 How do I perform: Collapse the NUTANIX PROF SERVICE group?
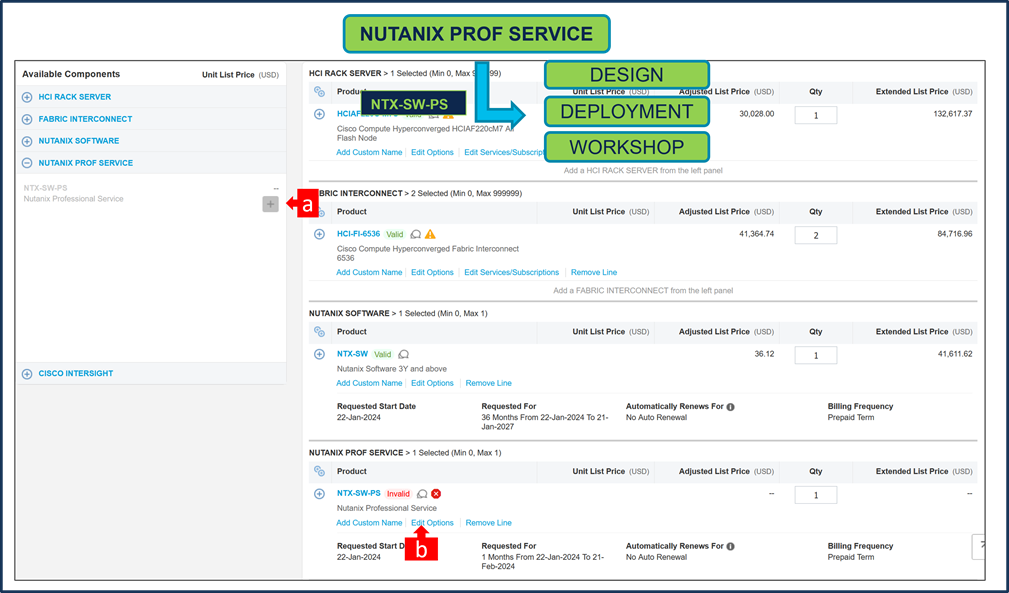(27, 163)
